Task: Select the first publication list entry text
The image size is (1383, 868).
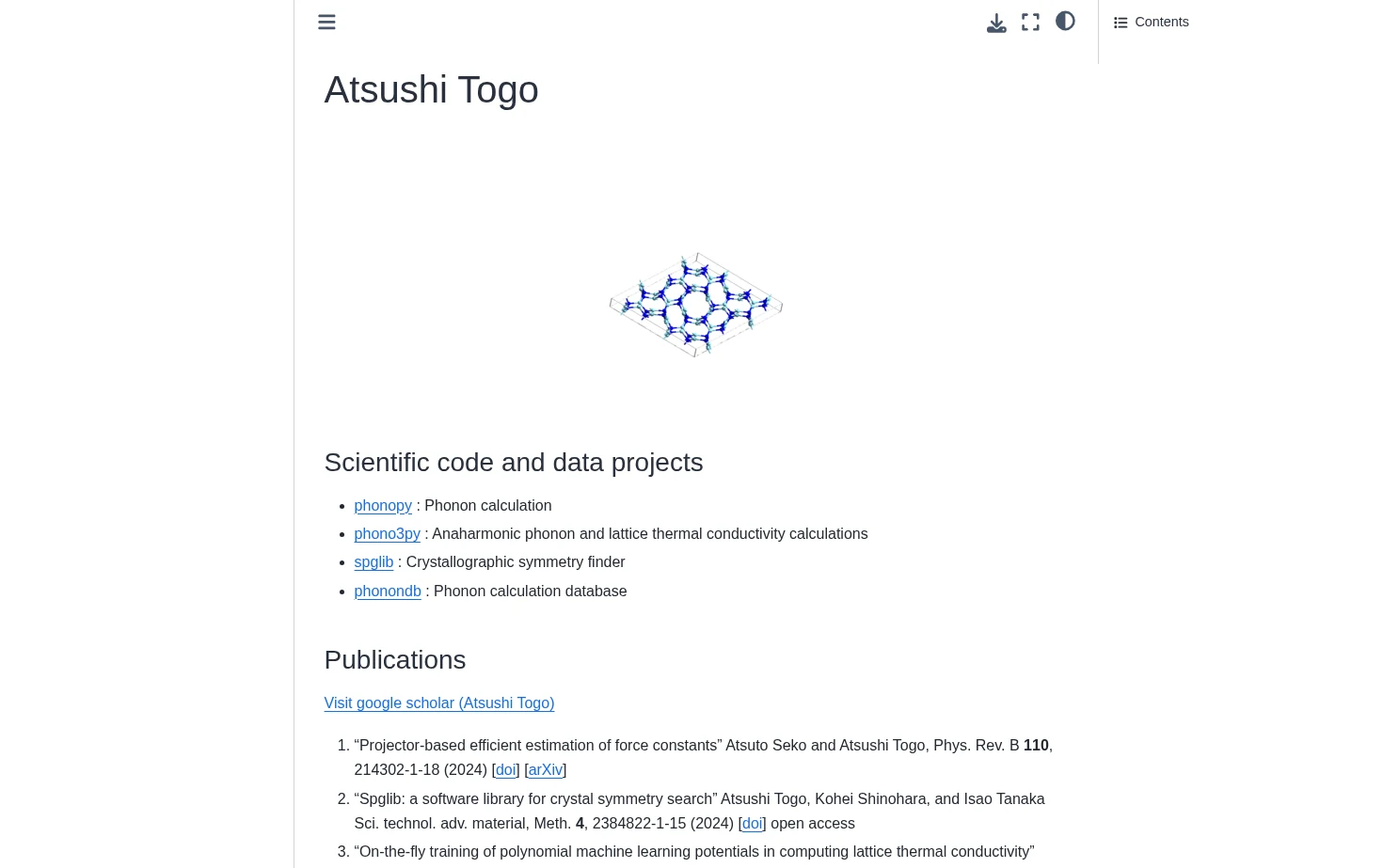Action: click(x=703, y=757)
